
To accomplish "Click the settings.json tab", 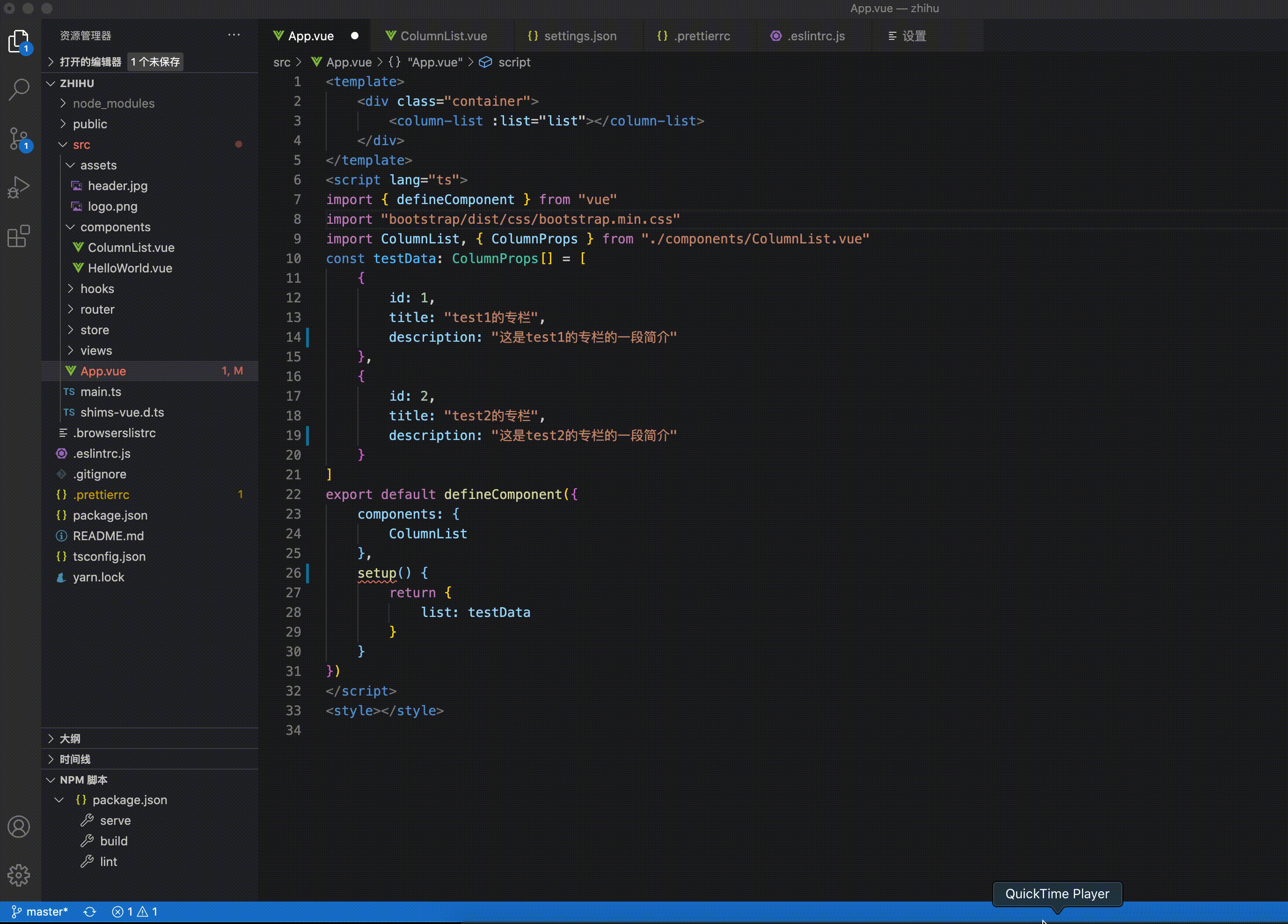I will (579, 35).
